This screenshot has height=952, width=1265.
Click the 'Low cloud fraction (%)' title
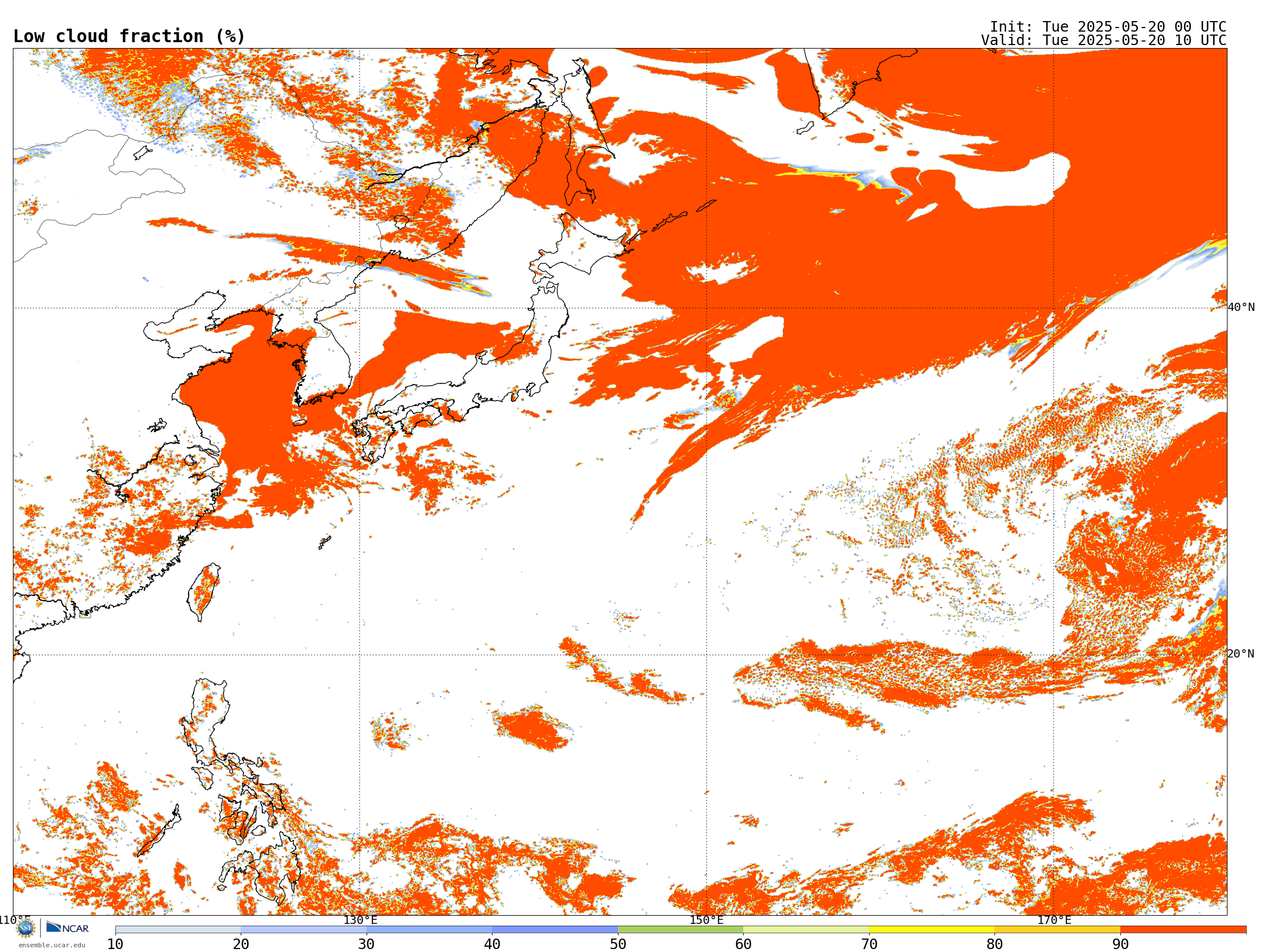(x=129, y=36)
